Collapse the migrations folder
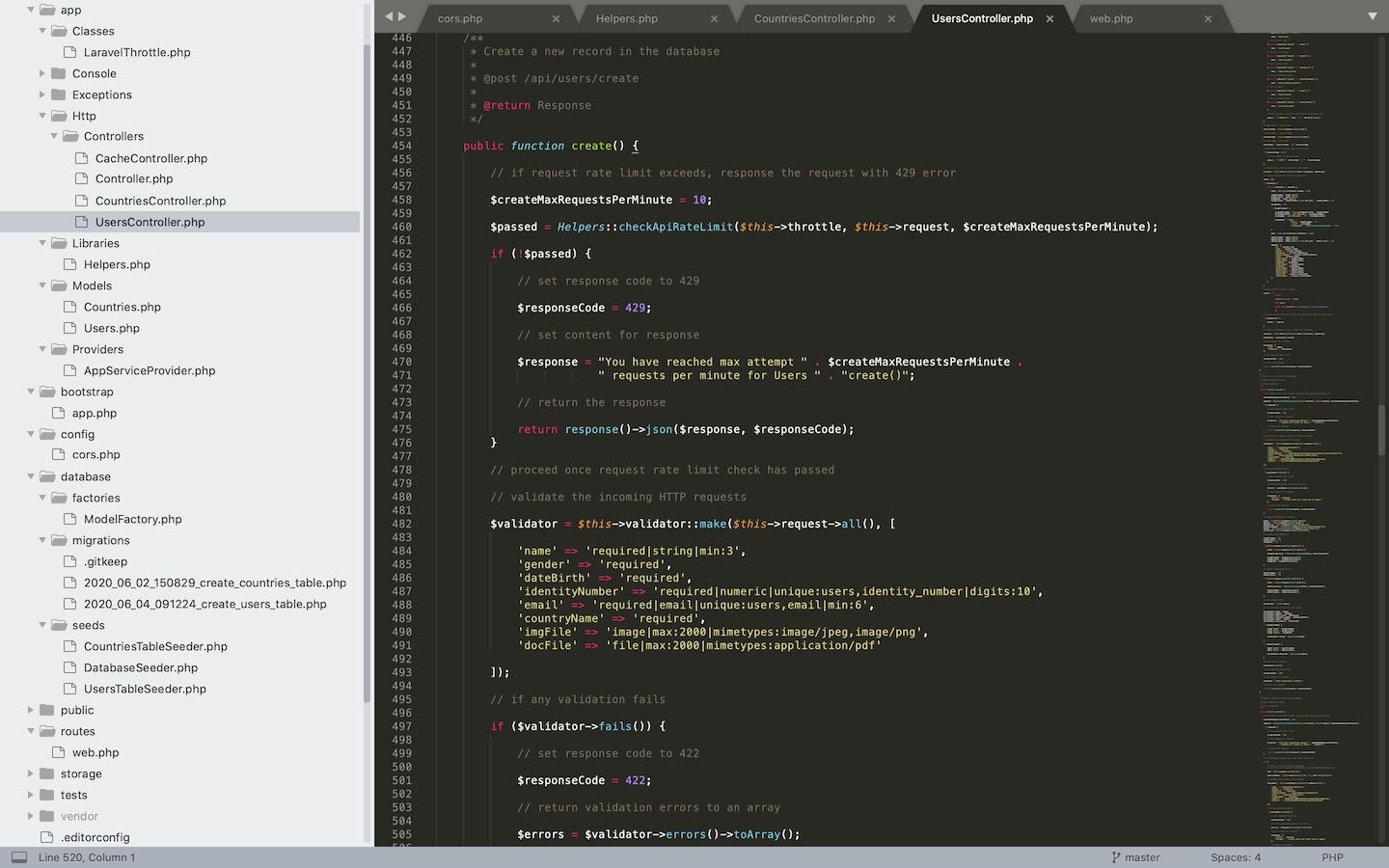This screenshot has width=1389, height=868. (x=42, y=540)
